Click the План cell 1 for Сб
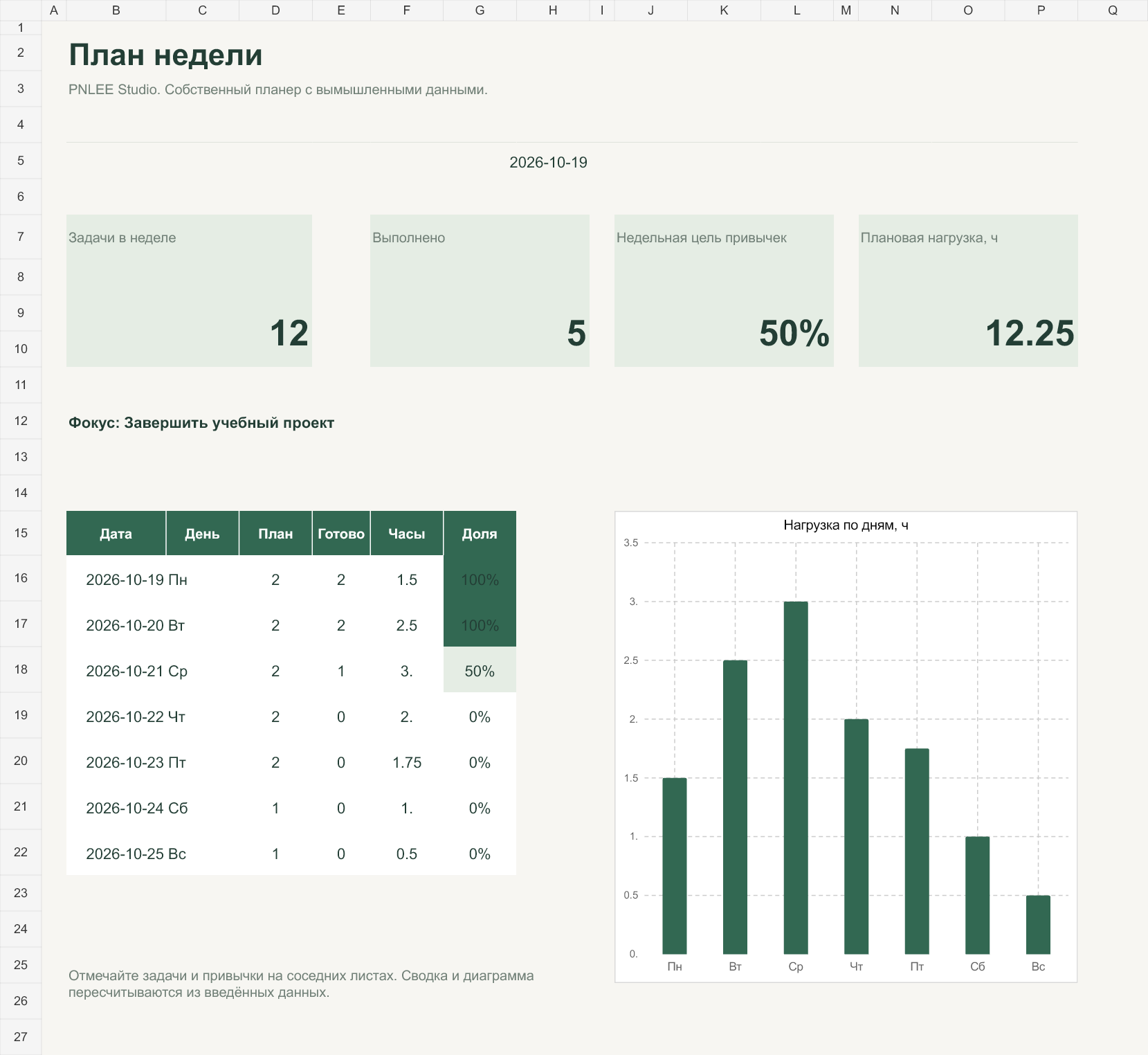 pos(275,808)
